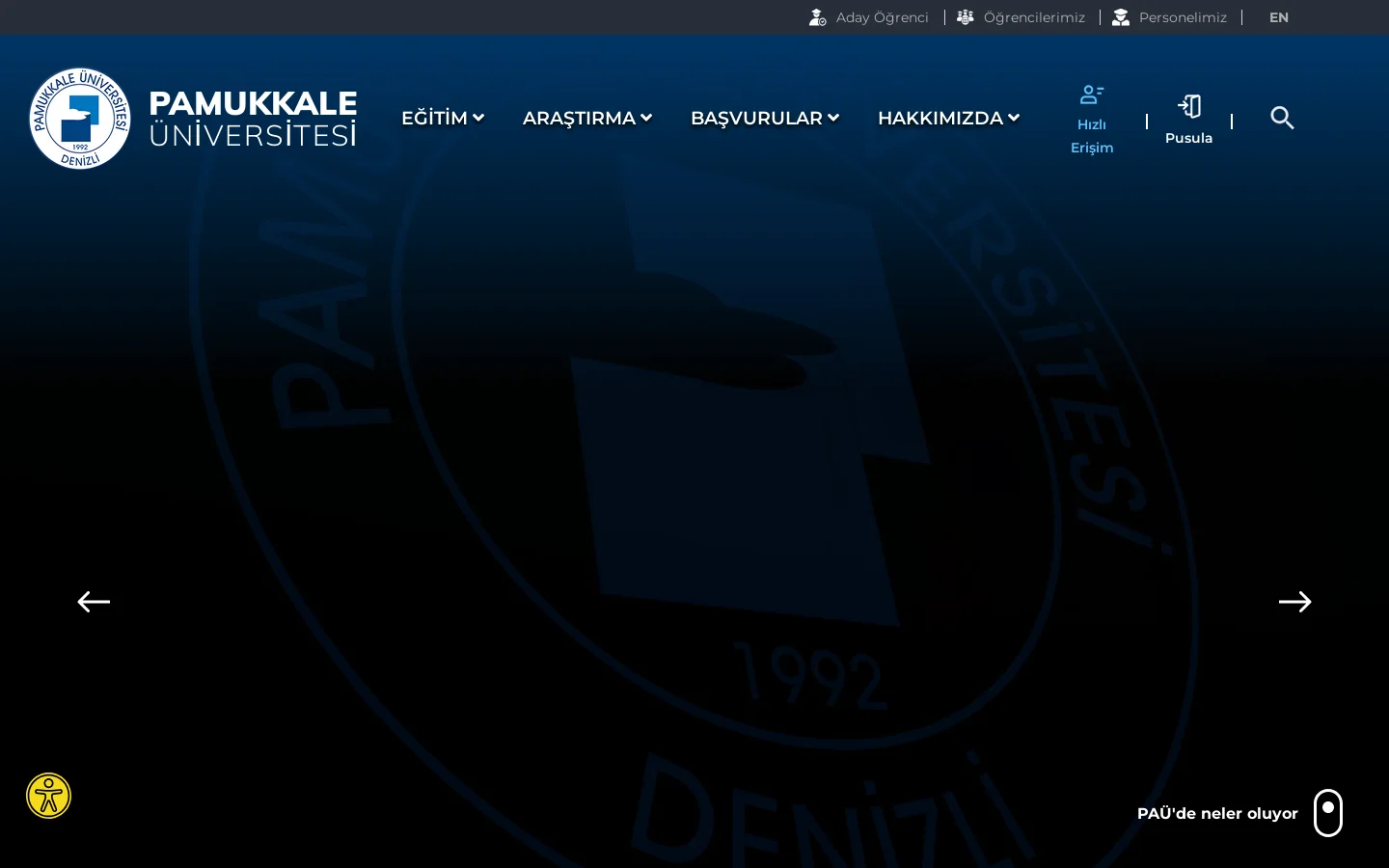Open the yellow accessibility widget
1389x868 pixels.
(x=49, y=796)
